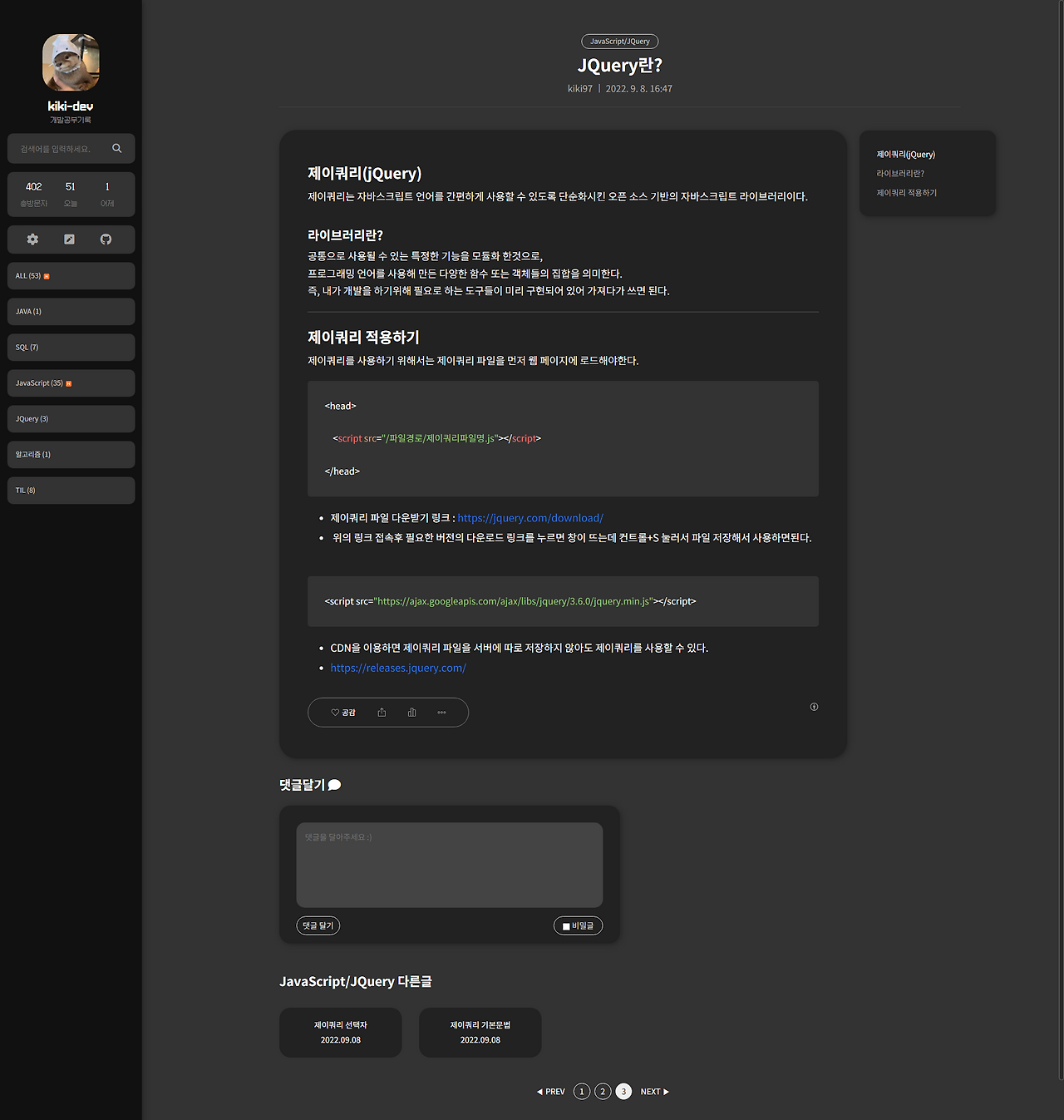The image size is (1064, 1120).
Task: Click the share icon in post toolbar
Action: [382, 713]
